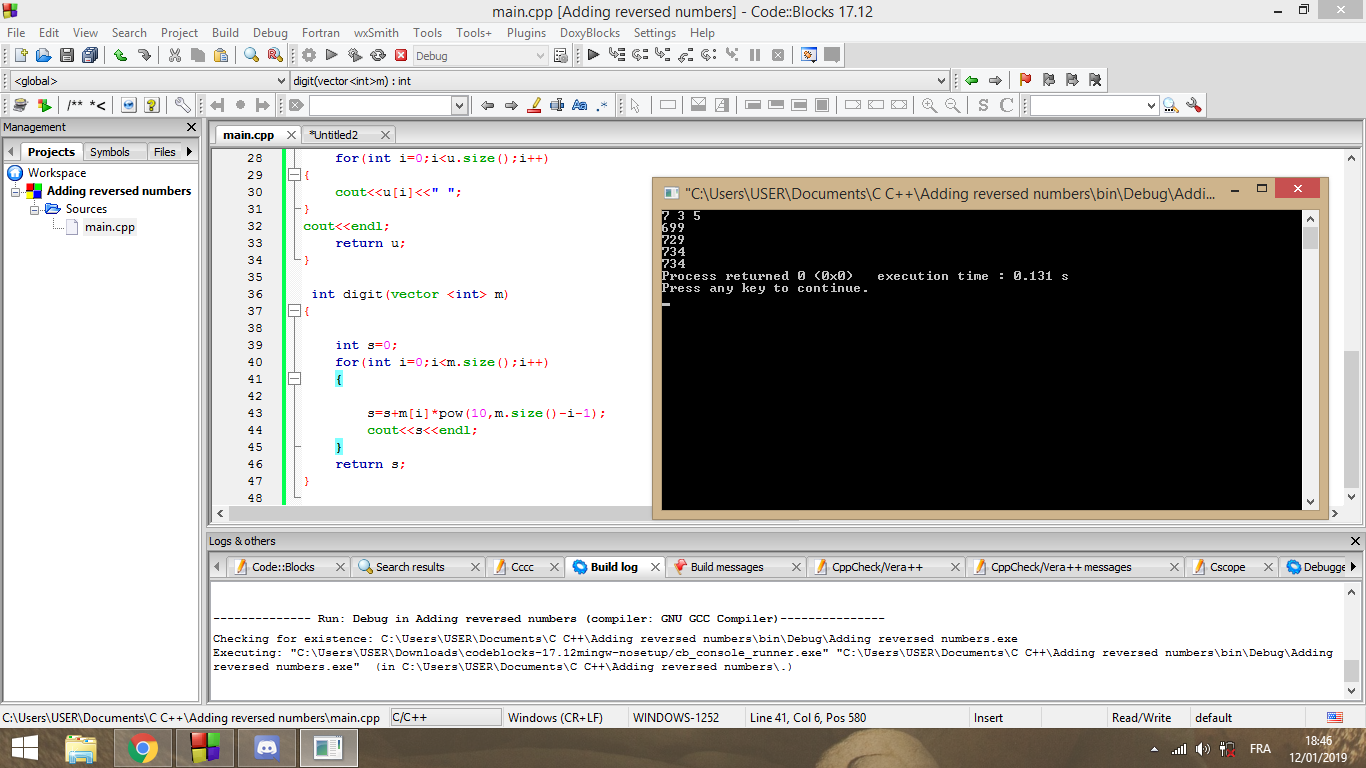Click the Build and run icon
This screenshot has width=1366, height=768.
point(355,56)
